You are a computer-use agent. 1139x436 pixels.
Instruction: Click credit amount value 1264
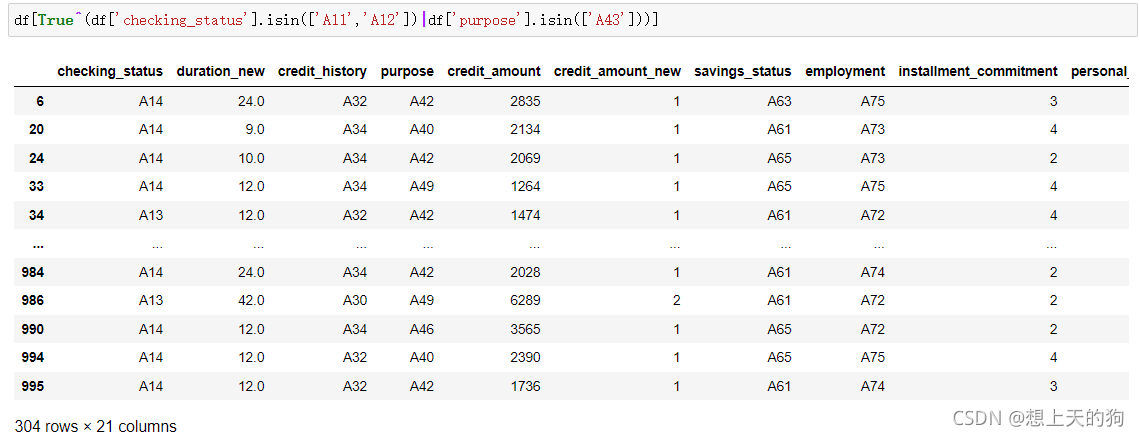[x=525, y=187]
